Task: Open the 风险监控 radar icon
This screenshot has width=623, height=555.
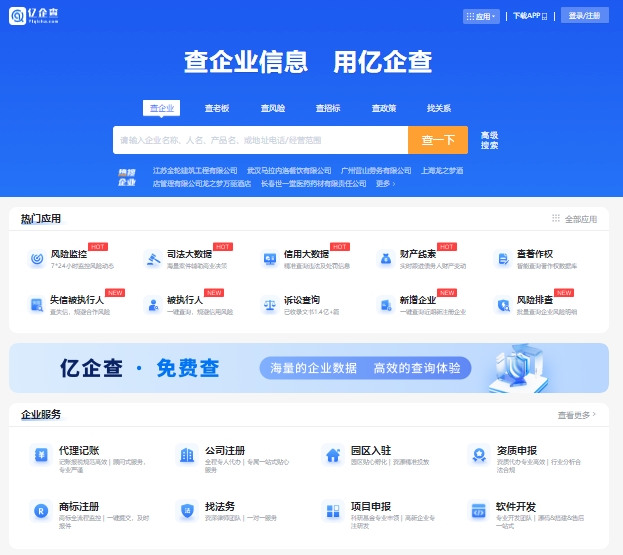Action: (37, 259)
